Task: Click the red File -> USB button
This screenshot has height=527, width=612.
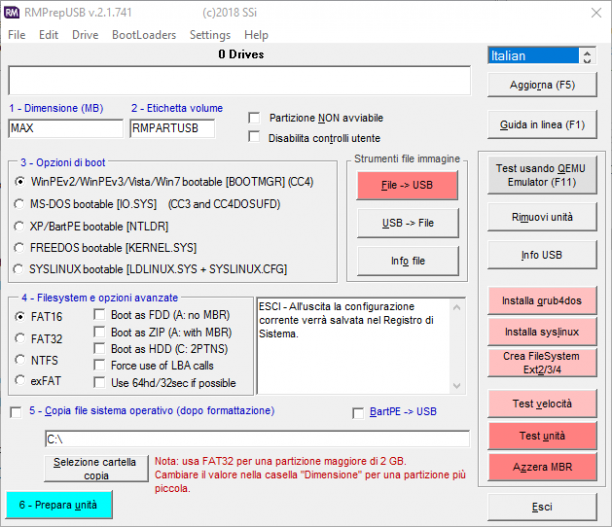Action: click(x=407, y=185)
